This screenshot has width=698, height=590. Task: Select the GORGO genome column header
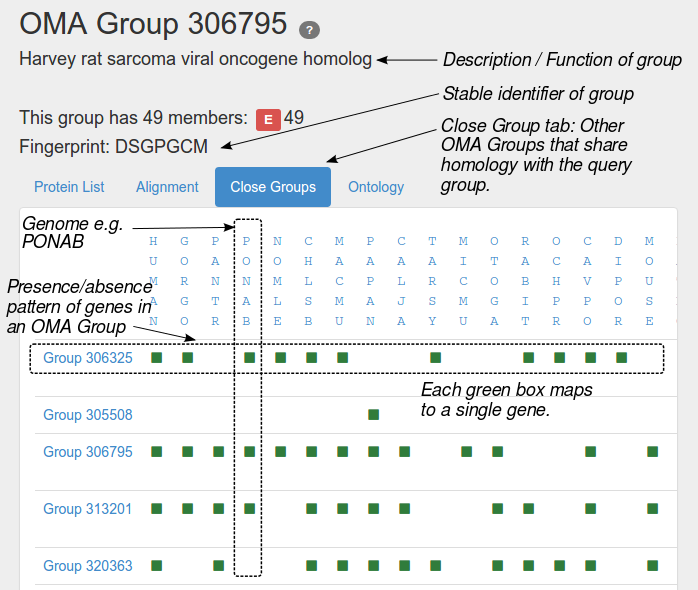184,281
